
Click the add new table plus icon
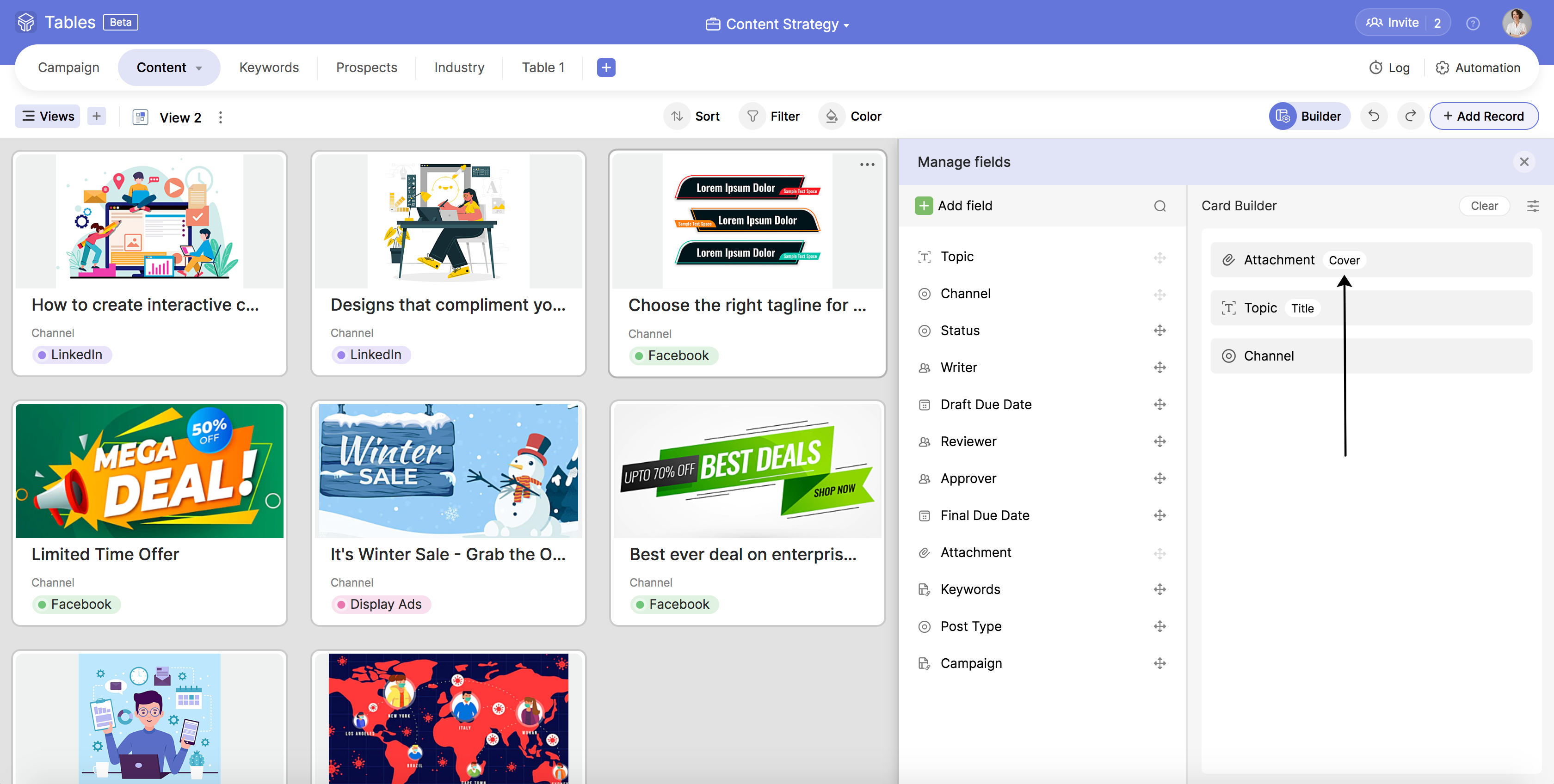click(x=606, y=67)
